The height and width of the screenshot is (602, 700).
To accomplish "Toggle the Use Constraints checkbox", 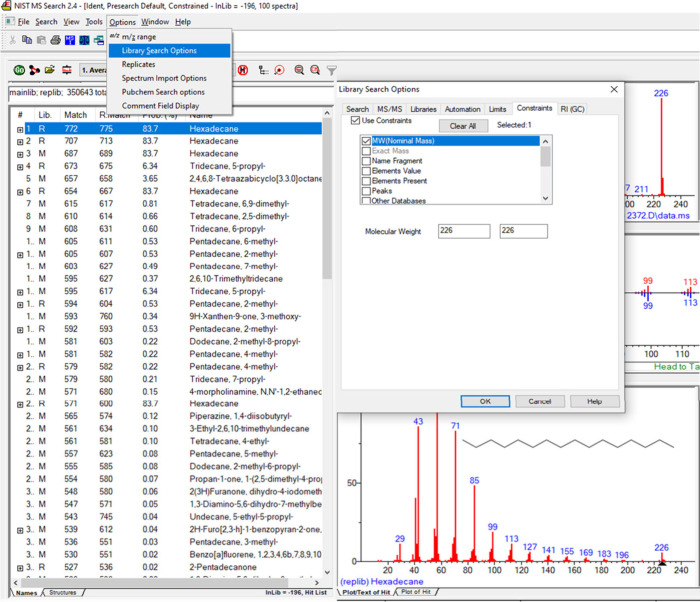I will (355, 121).
